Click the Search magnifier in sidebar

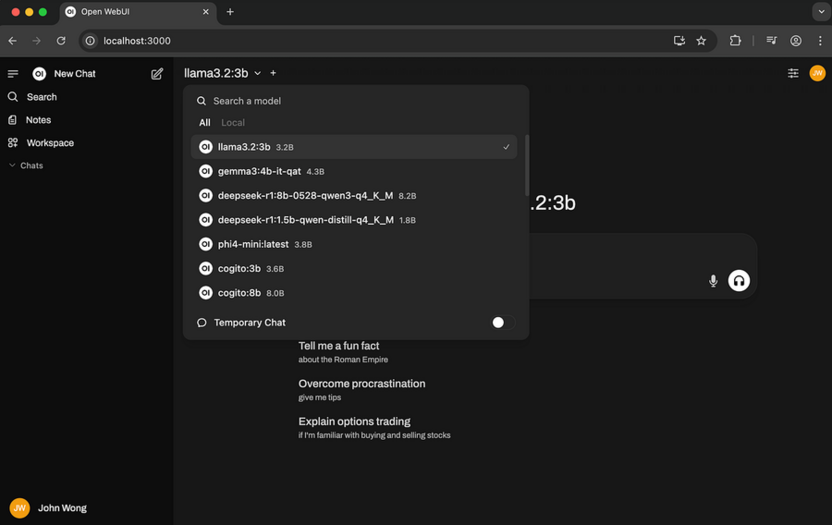tap(13, 97)
